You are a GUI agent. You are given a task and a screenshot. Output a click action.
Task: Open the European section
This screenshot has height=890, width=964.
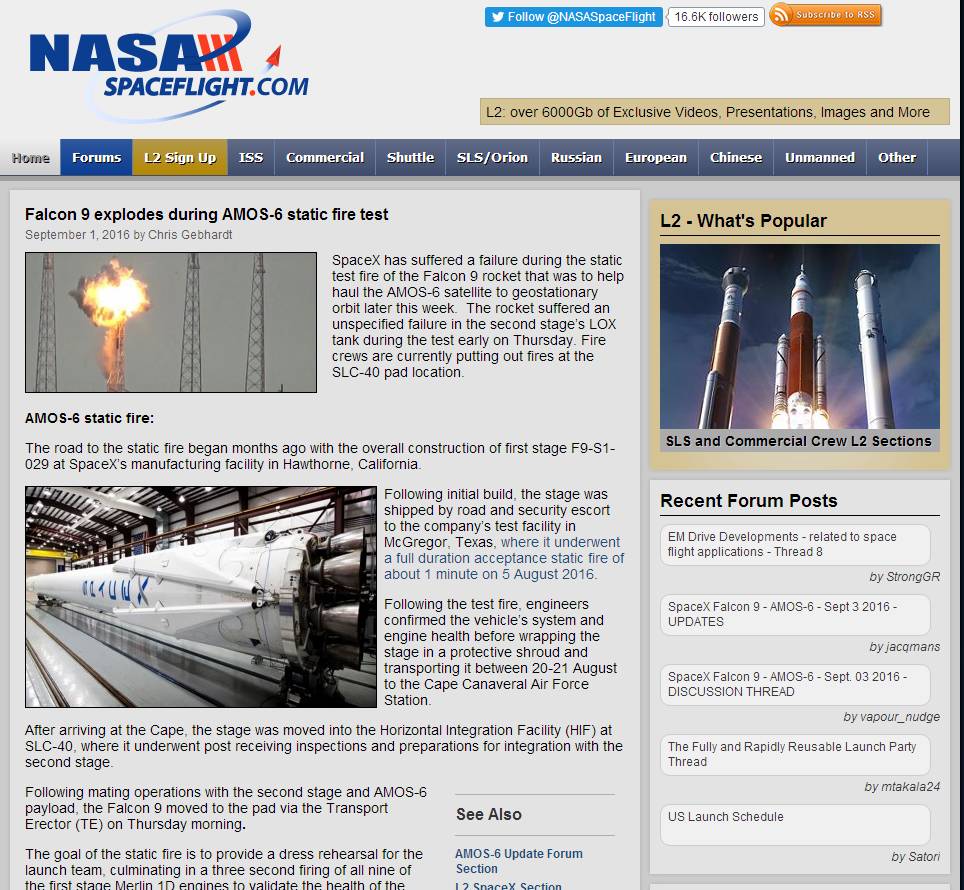pos(655,157)
